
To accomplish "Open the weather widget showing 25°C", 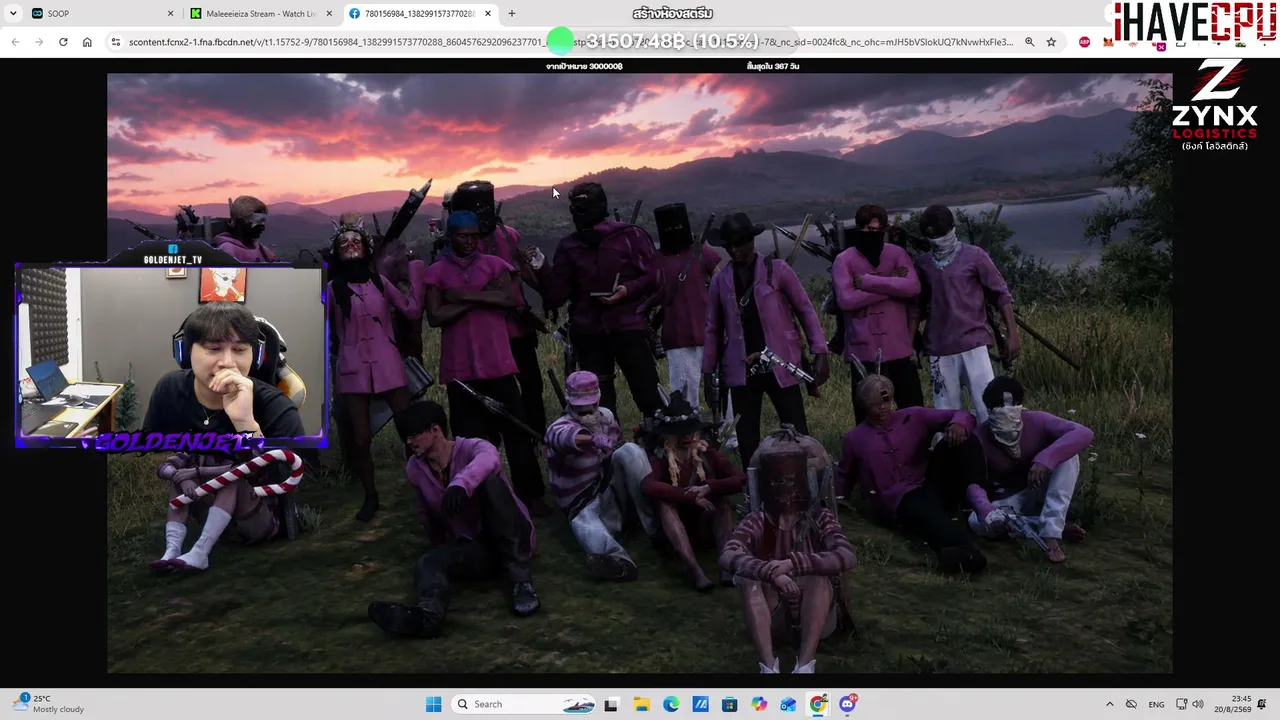I will coord(49,704).
